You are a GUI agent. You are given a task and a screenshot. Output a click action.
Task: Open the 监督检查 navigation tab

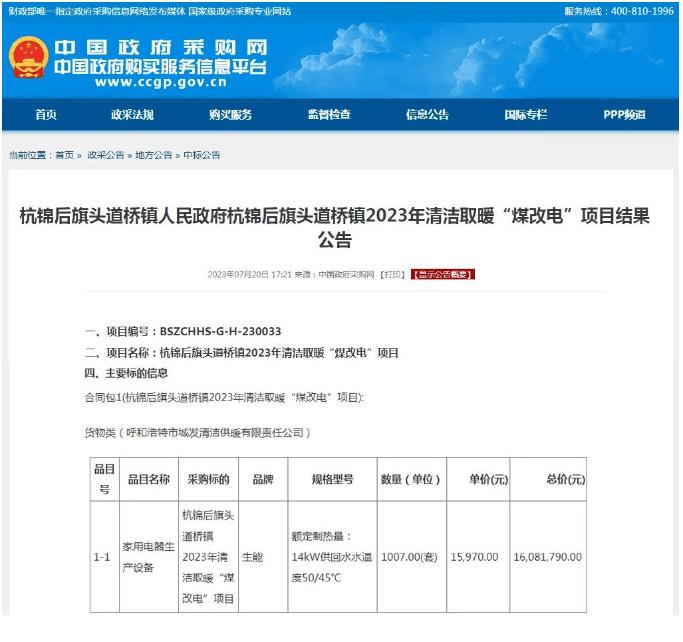(x=329, y=115)
